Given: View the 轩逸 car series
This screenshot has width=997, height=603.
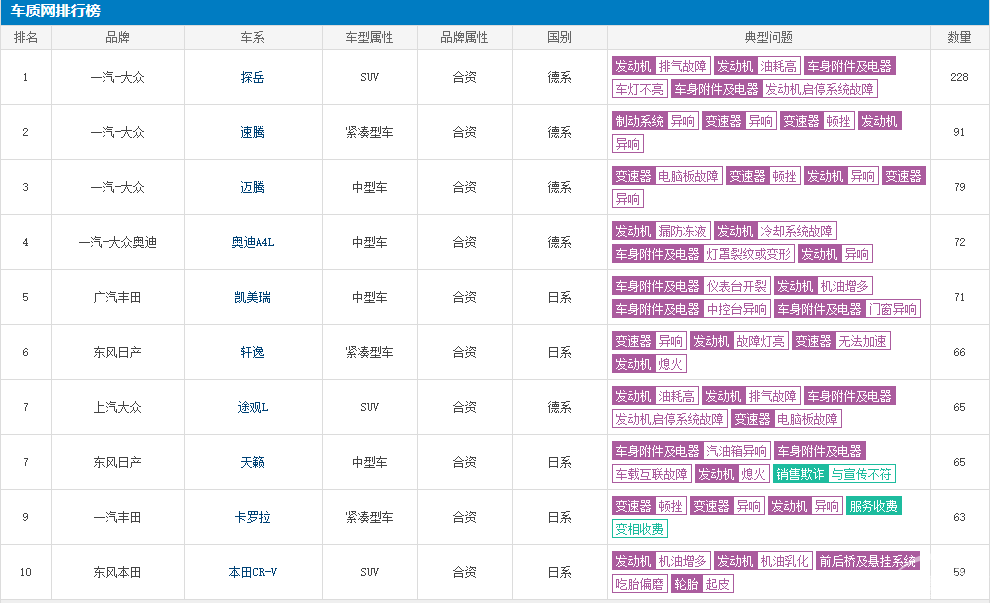Looking at the screenshot, I should pos(251,352).
